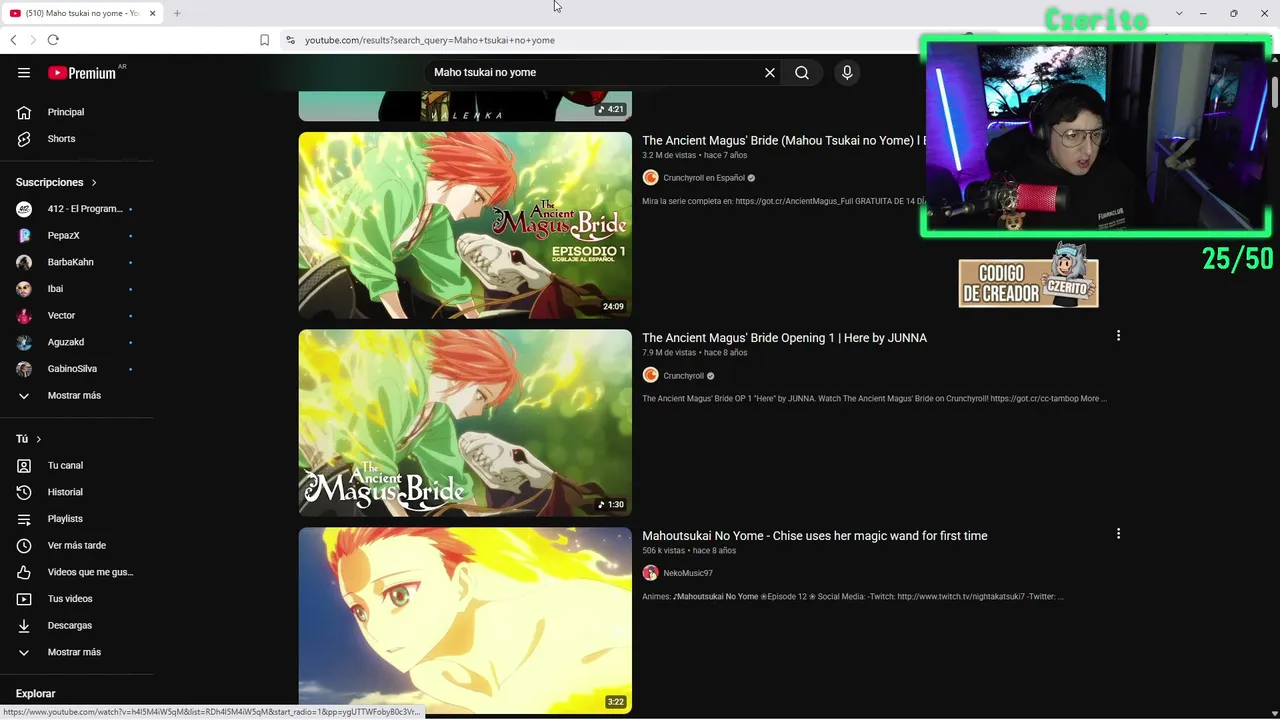This screenshot has width=1280, height=720.
Task: Expand Suscripciones section chevron
Action: tap(94, 183)
